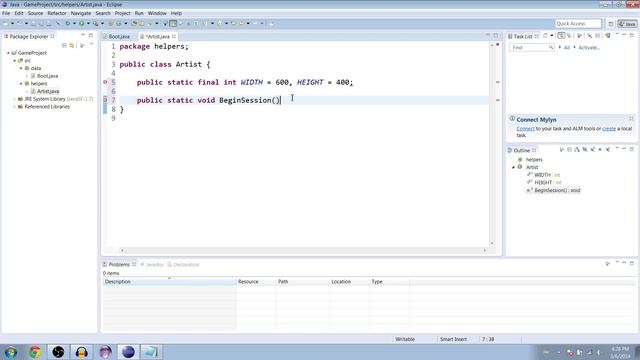Click the New wizard toolbar icon

(x=5, y=24)
